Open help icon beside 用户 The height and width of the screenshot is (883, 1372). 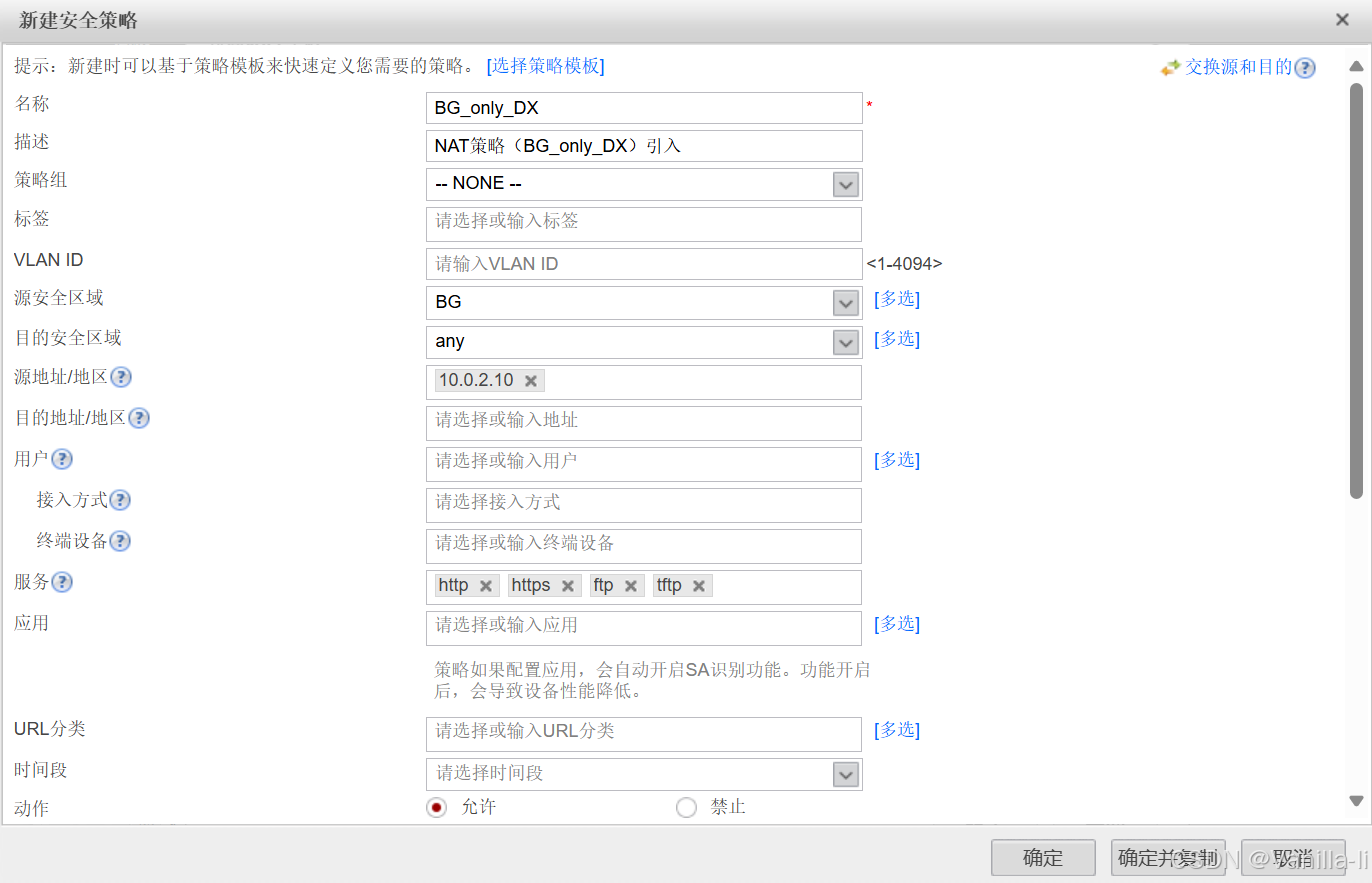tap(62, 459)
